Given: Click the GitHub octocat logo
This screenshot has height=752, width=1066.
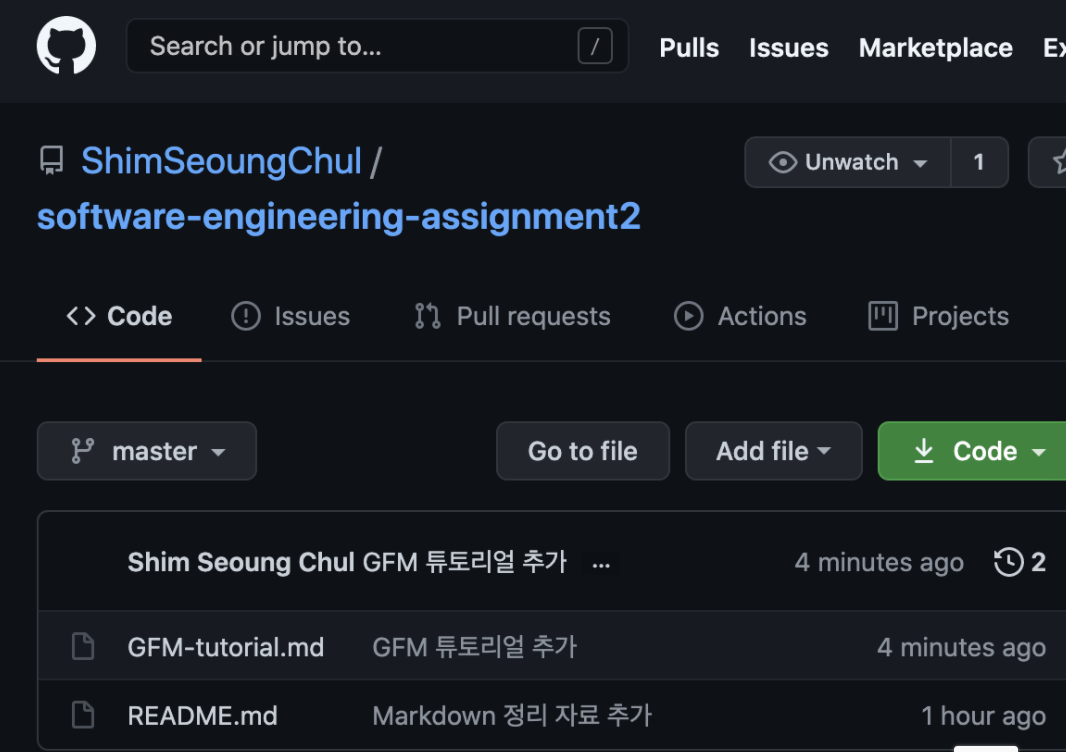Looking at the screenshot, I should click(64, 44).
